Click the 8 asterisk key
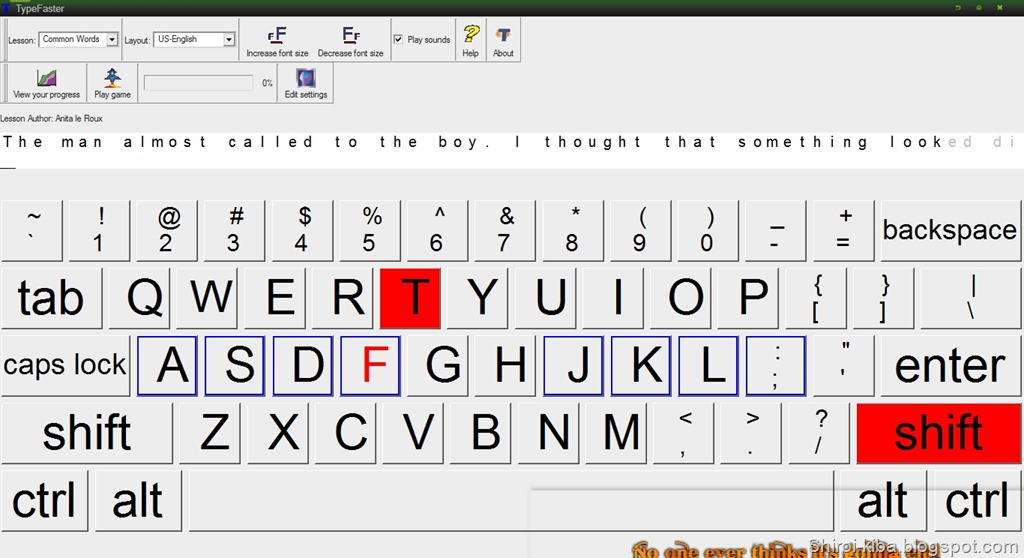The height and width of the screenshot is (558, 1024). pos(573,230)
